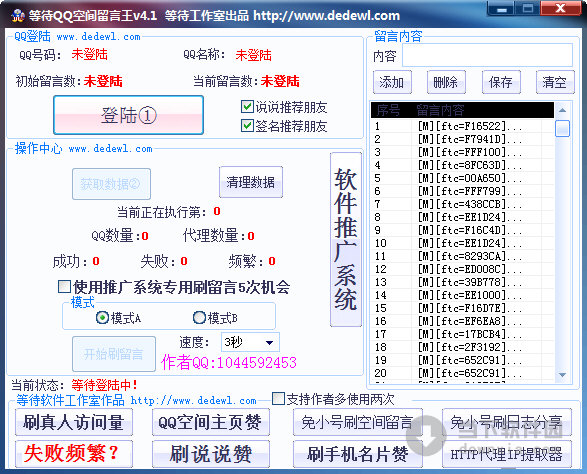
Task: Select row 17 [M][ftc=17BCB4]
Action: pos(462,334)
